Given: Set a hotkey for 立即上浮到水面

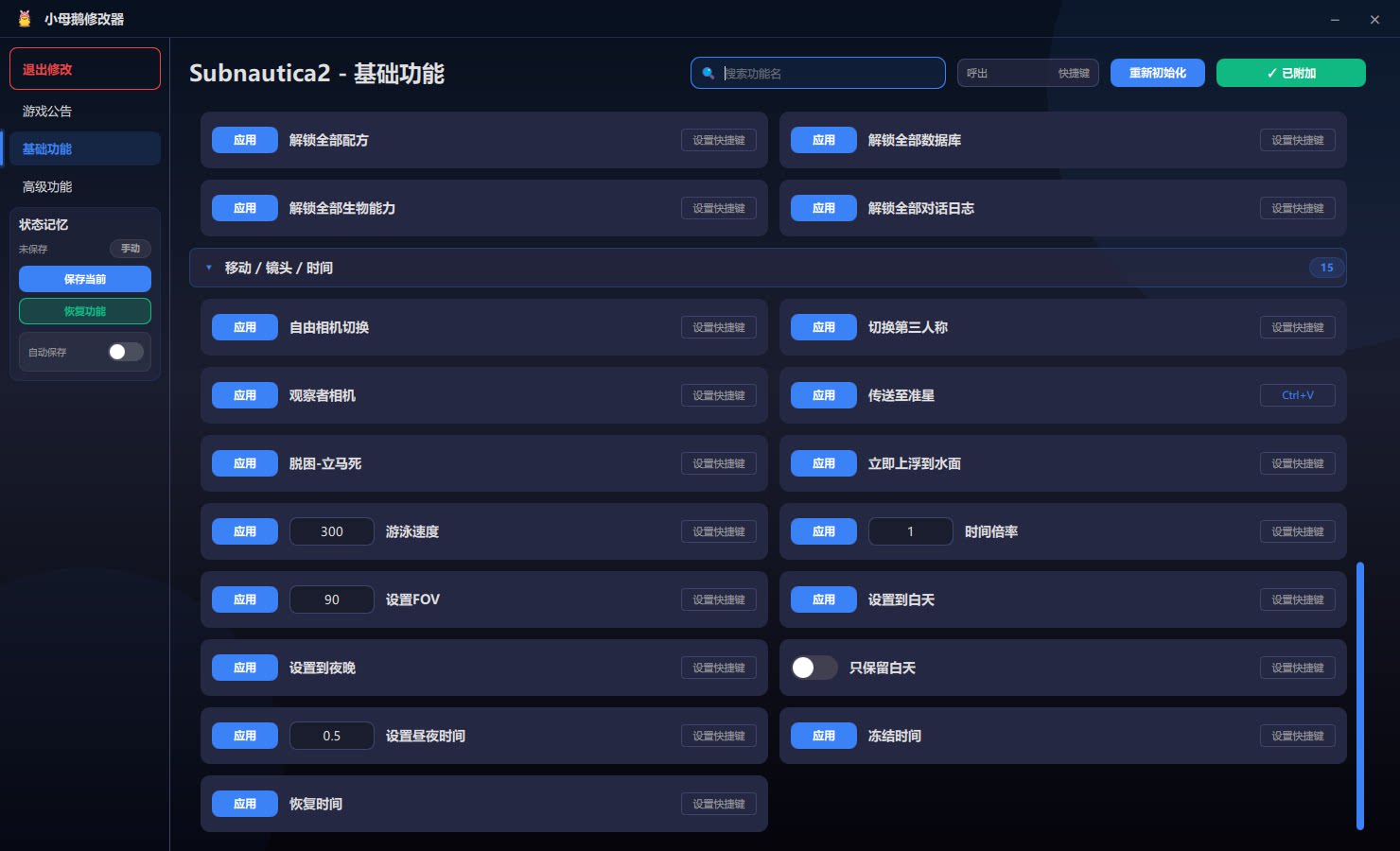Looking at the screenshot, I should (x=1298, y=463).
